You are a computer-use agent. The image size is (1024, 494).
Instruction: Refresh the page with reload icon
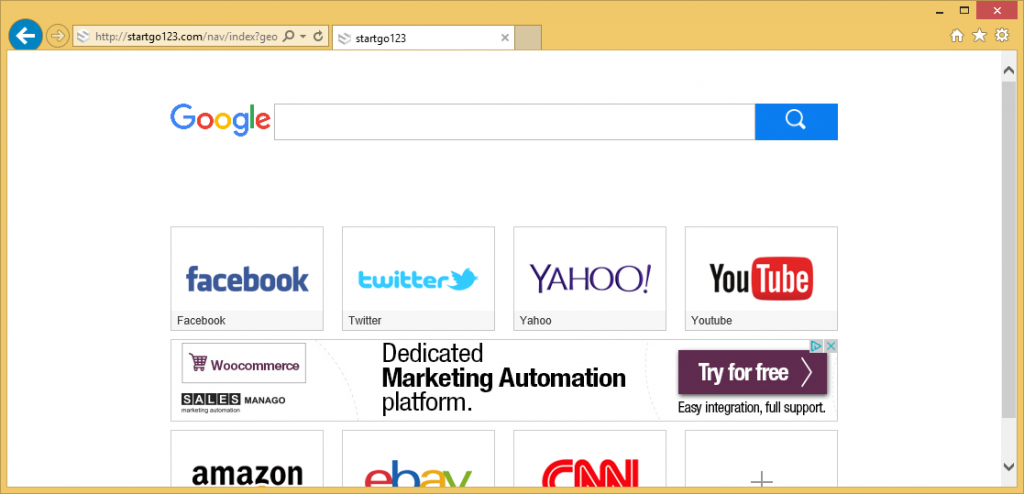(319, 37)
